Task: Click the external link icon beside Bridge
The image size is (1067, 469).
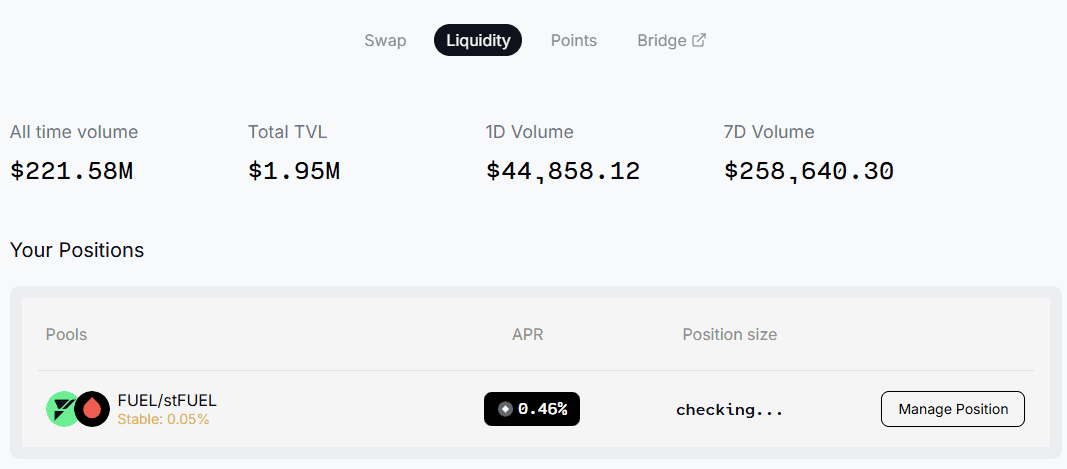Action: point(700,41)
